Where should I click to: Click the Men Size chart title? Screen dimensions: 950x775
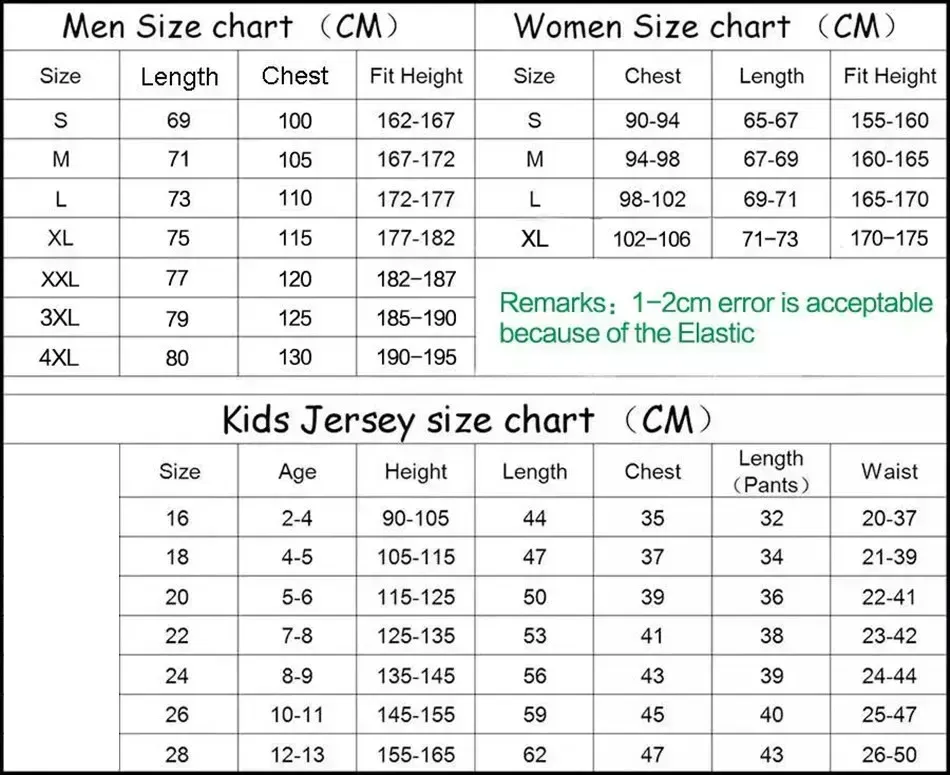coord(231,27)
